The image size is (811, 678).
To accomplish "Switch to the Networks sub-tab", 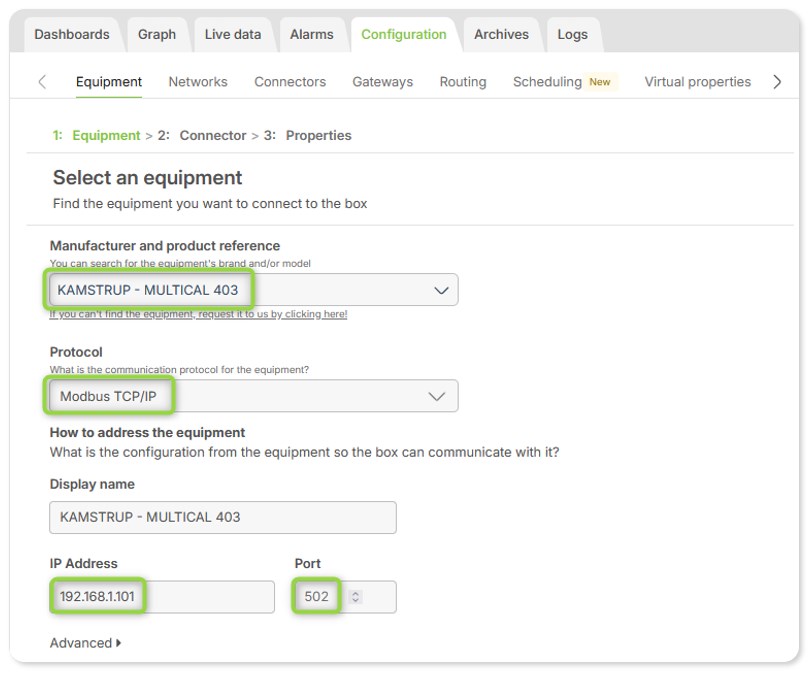I will click(198, 82).
